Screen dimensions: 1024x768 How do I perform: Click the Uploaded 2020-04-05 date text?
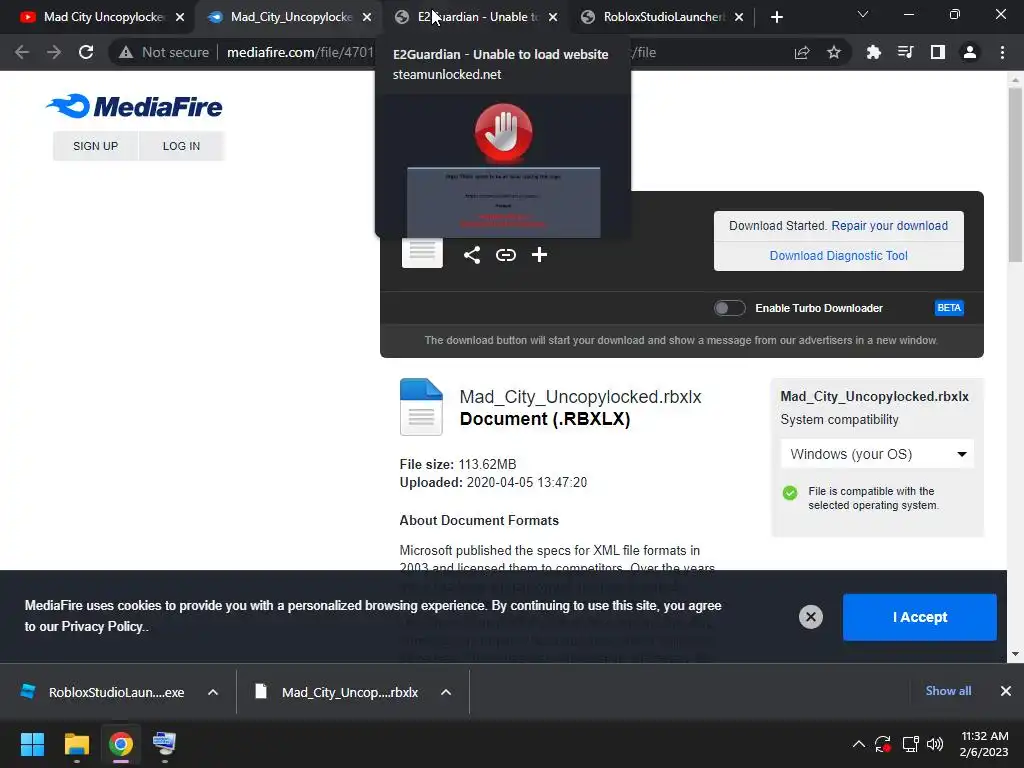pyautogui.click(x=493, y=483)
